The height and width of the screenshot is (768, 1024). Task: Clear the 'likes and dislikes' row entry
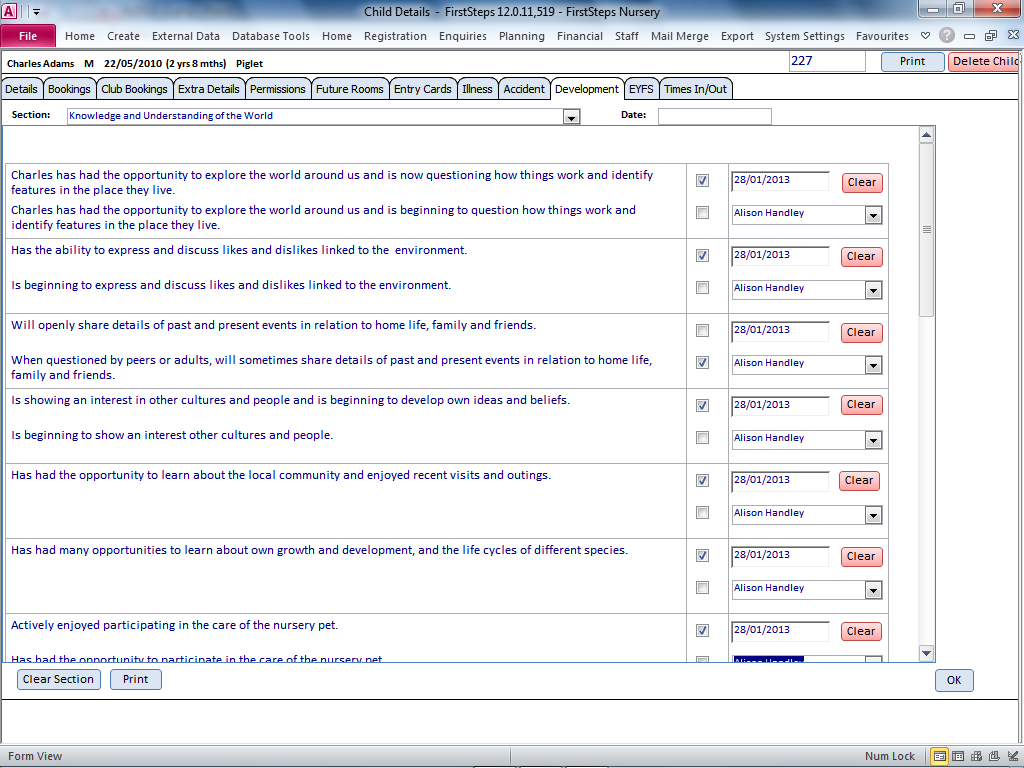[861, 257]
